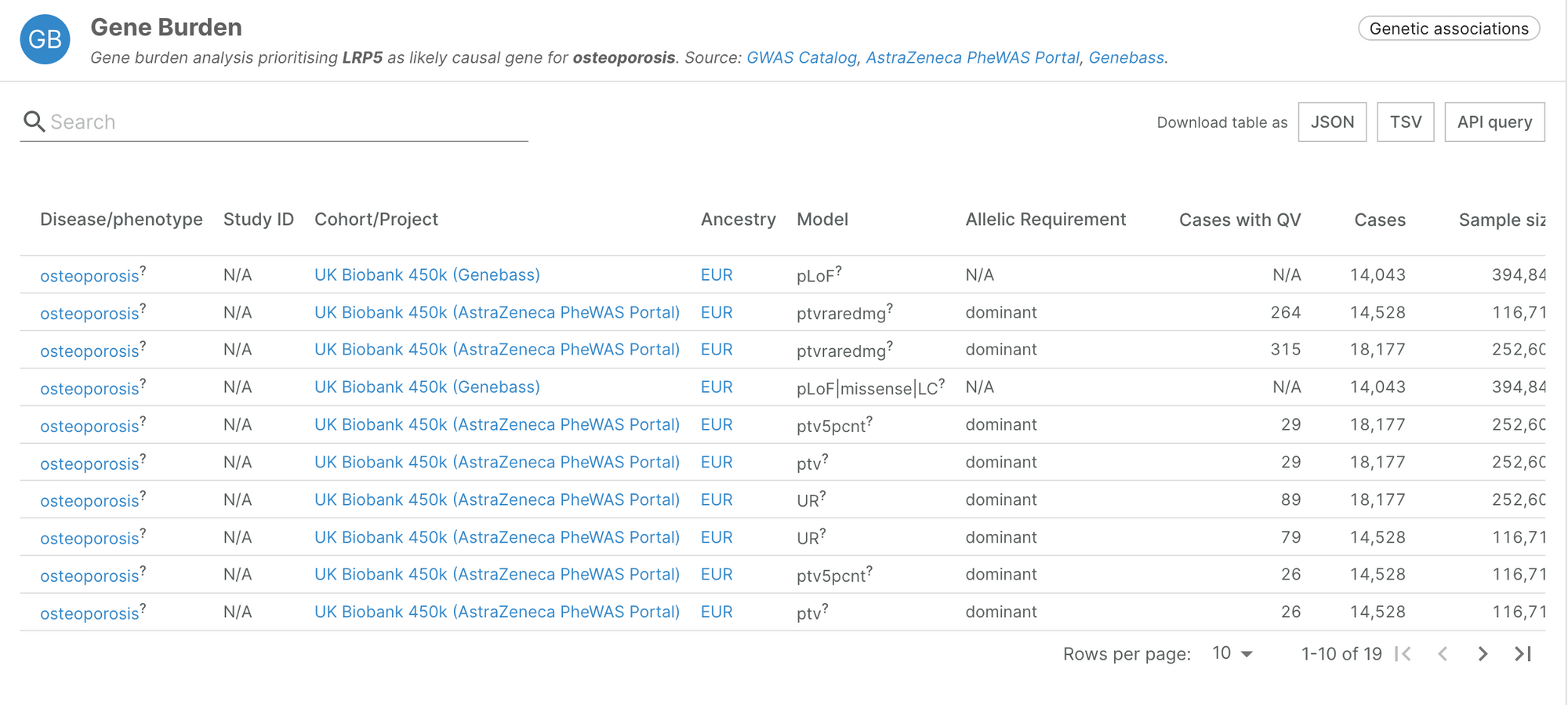The height and width of the screenshot is (705, 1568).
Task: Click the Cases with QV column header
Action: point(1240,220)
